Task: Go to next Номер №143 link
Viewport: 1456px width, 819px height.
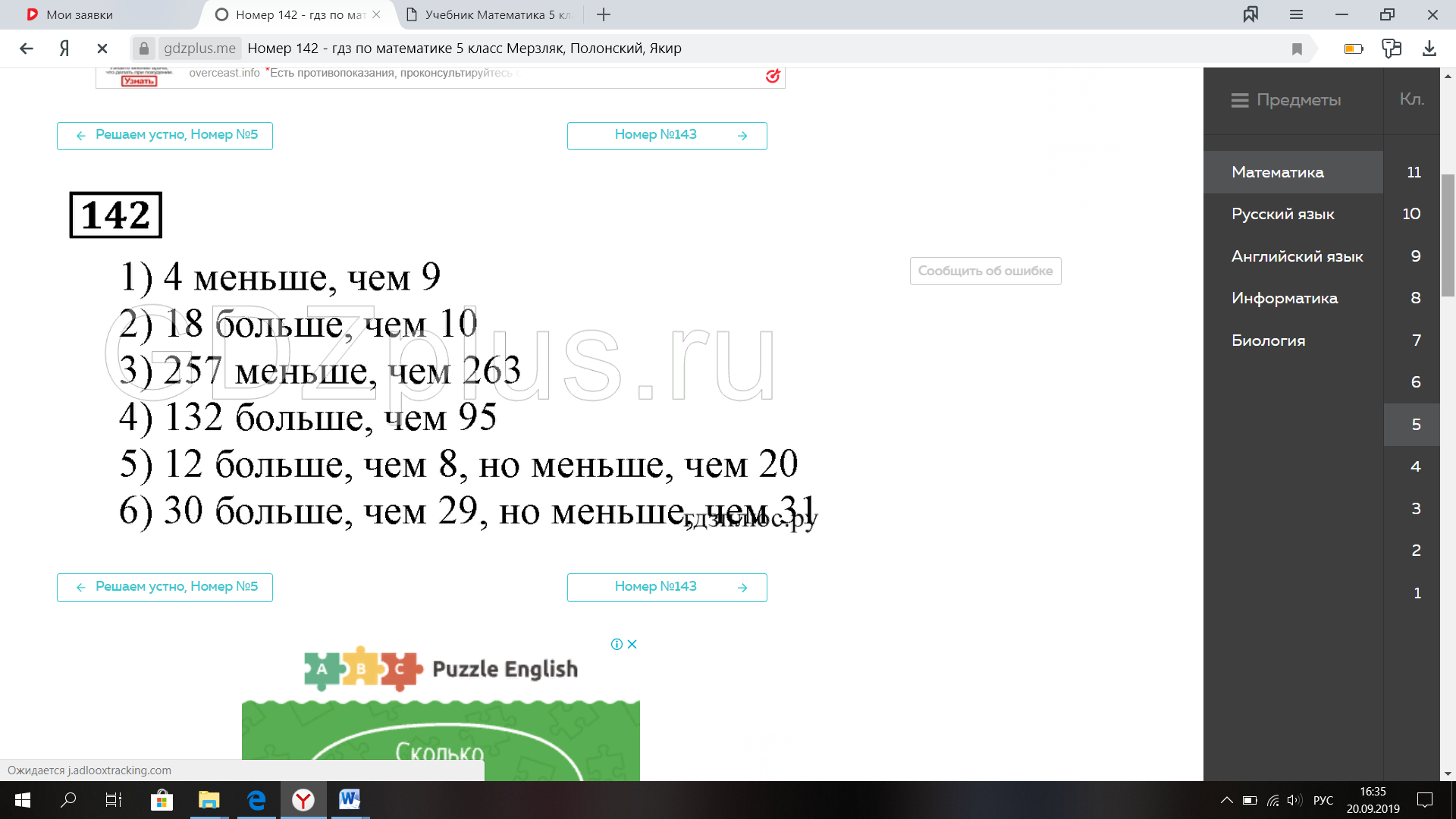Action: [x=667, y=135]
